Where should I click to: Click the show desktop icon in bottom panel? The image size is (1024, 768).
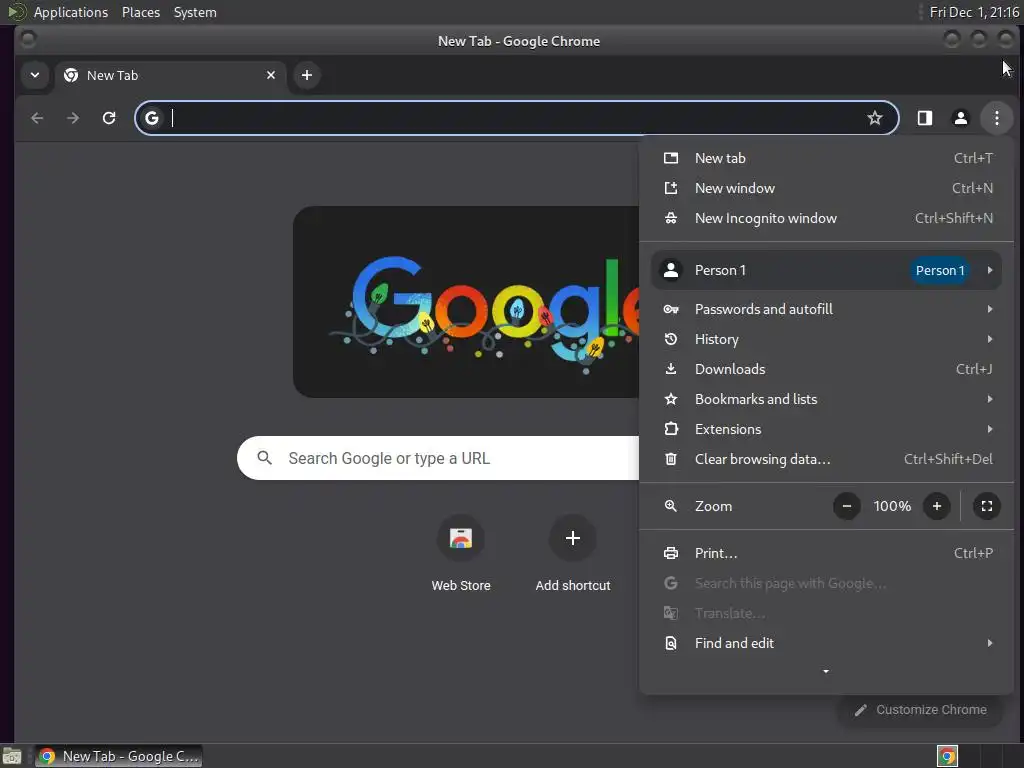tap(12, 756)
